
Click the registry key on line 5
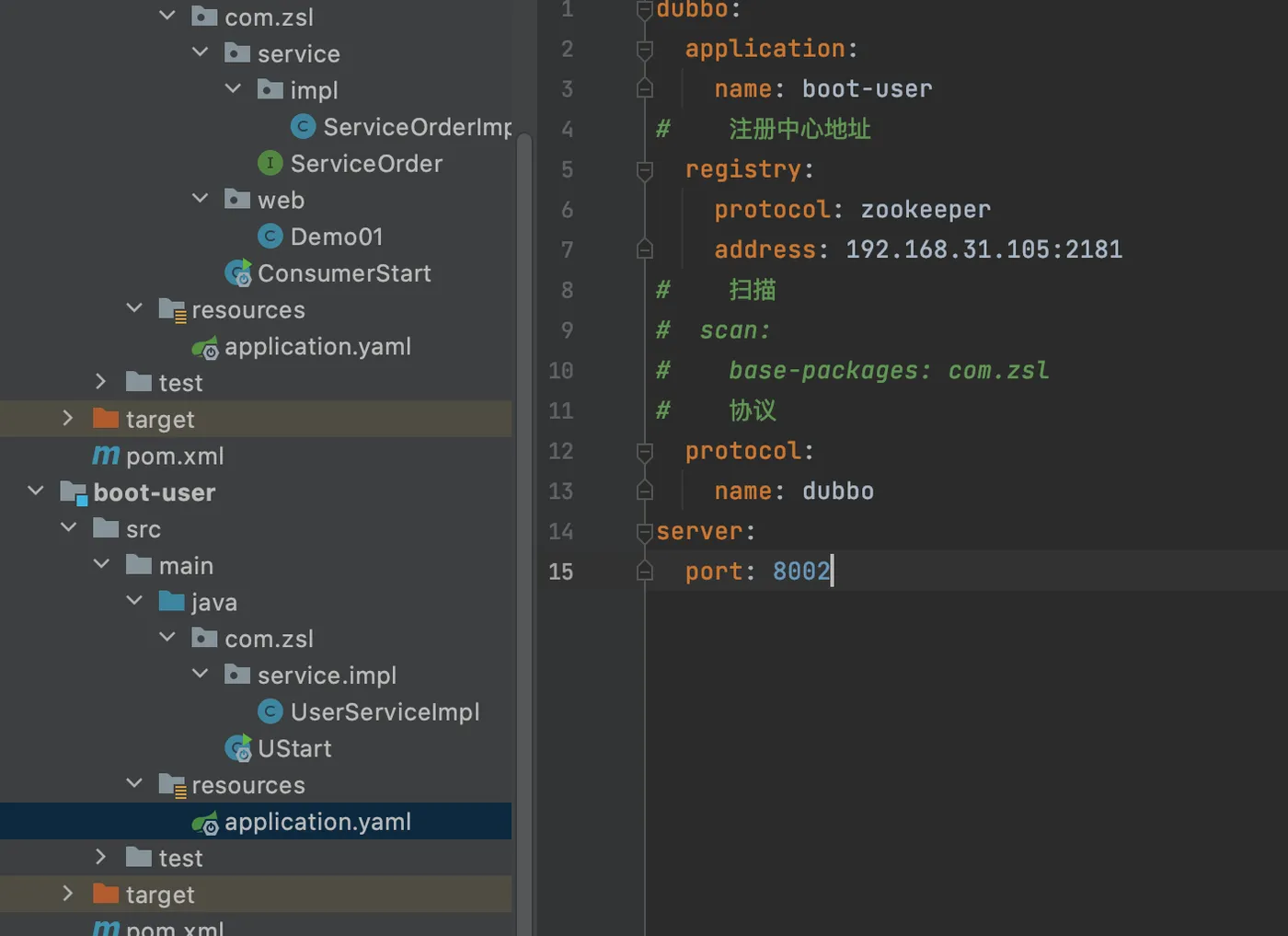pyautogui.click(x=743, y=170)
